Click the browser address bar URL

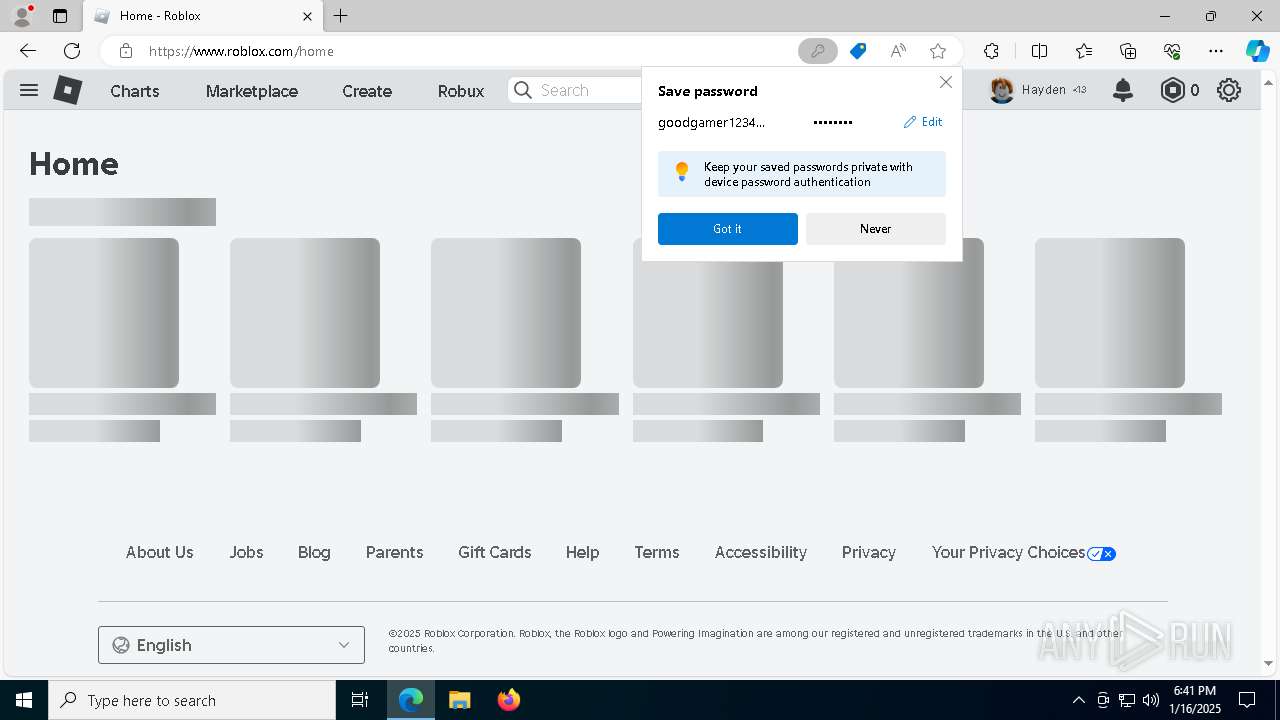pos(241,51)
